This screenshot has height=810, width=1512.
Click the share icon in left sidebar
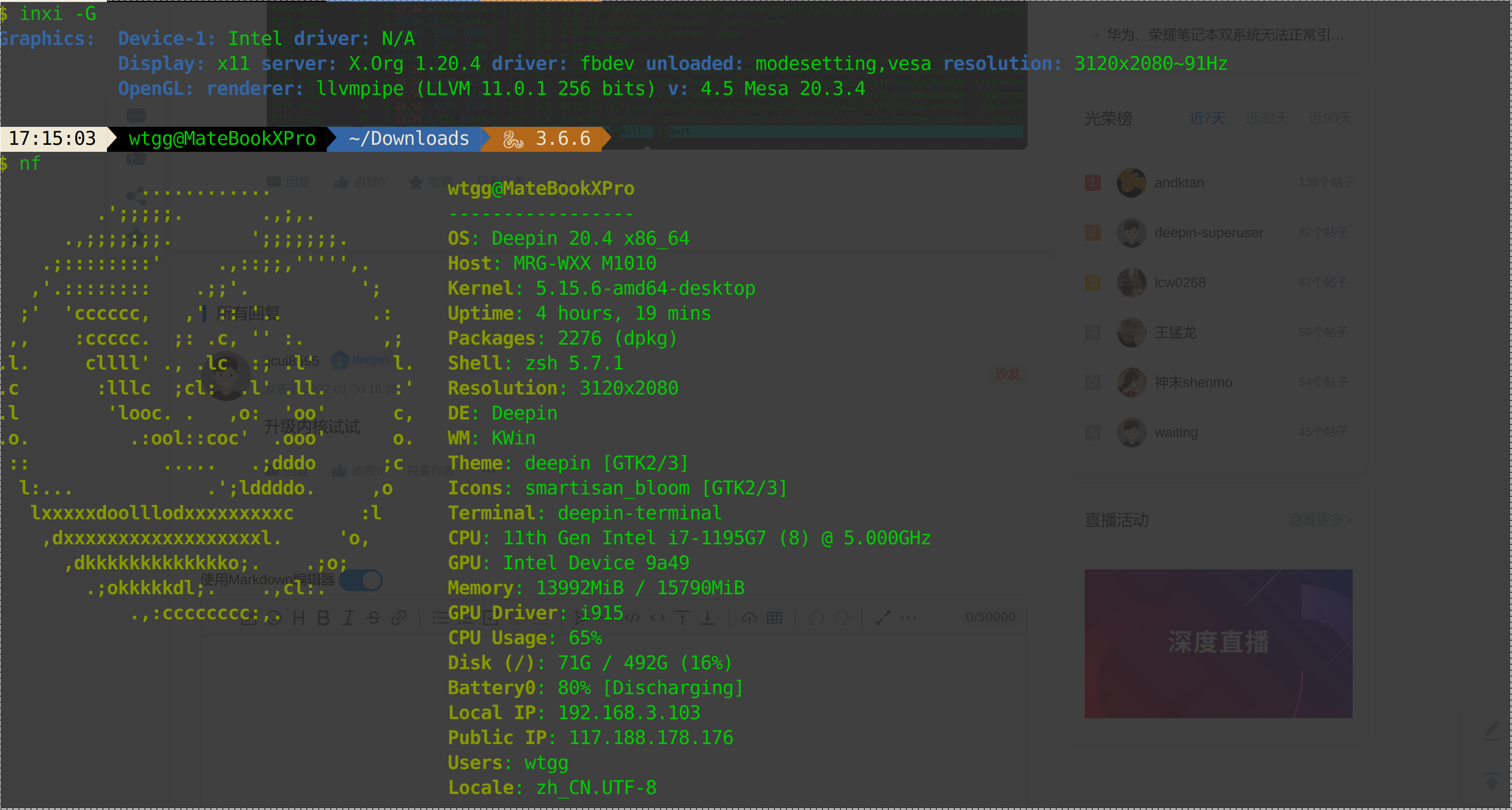click(136, 195)
